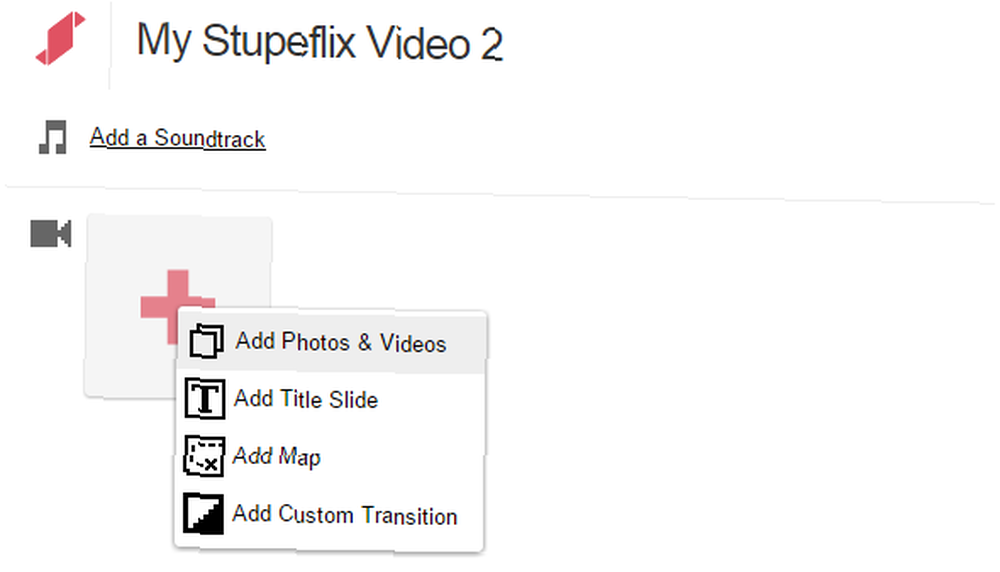Click the dashed map route icon
The height and width of the screenshot is (572, 1000).
click(204, 457)
